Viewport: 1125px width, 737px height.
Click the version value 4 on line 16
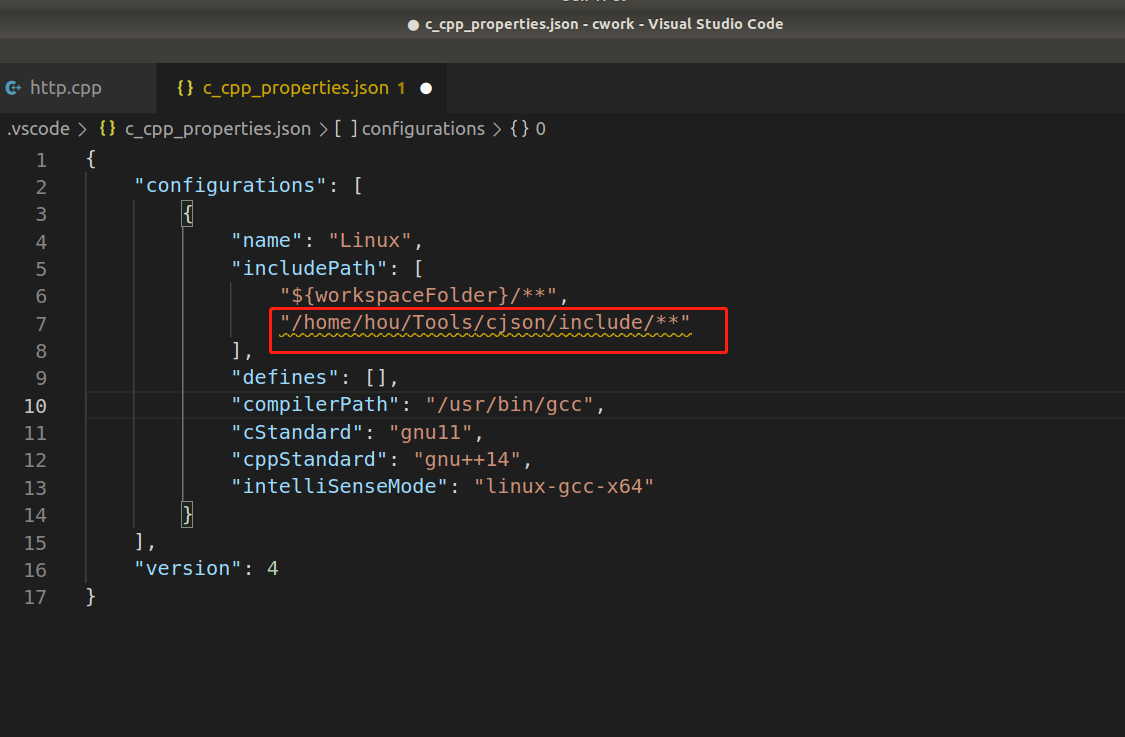click(272, 568)
